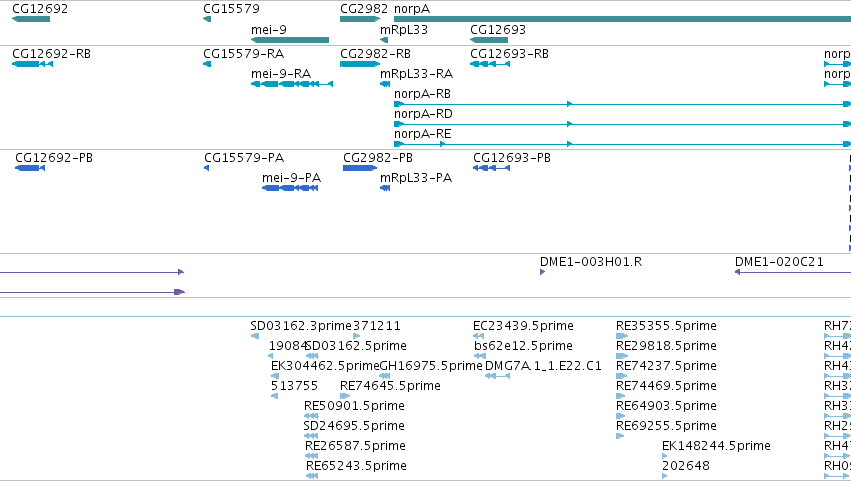
Task: Click the RE74469.5prime EST label
Action: click(666, 386)
